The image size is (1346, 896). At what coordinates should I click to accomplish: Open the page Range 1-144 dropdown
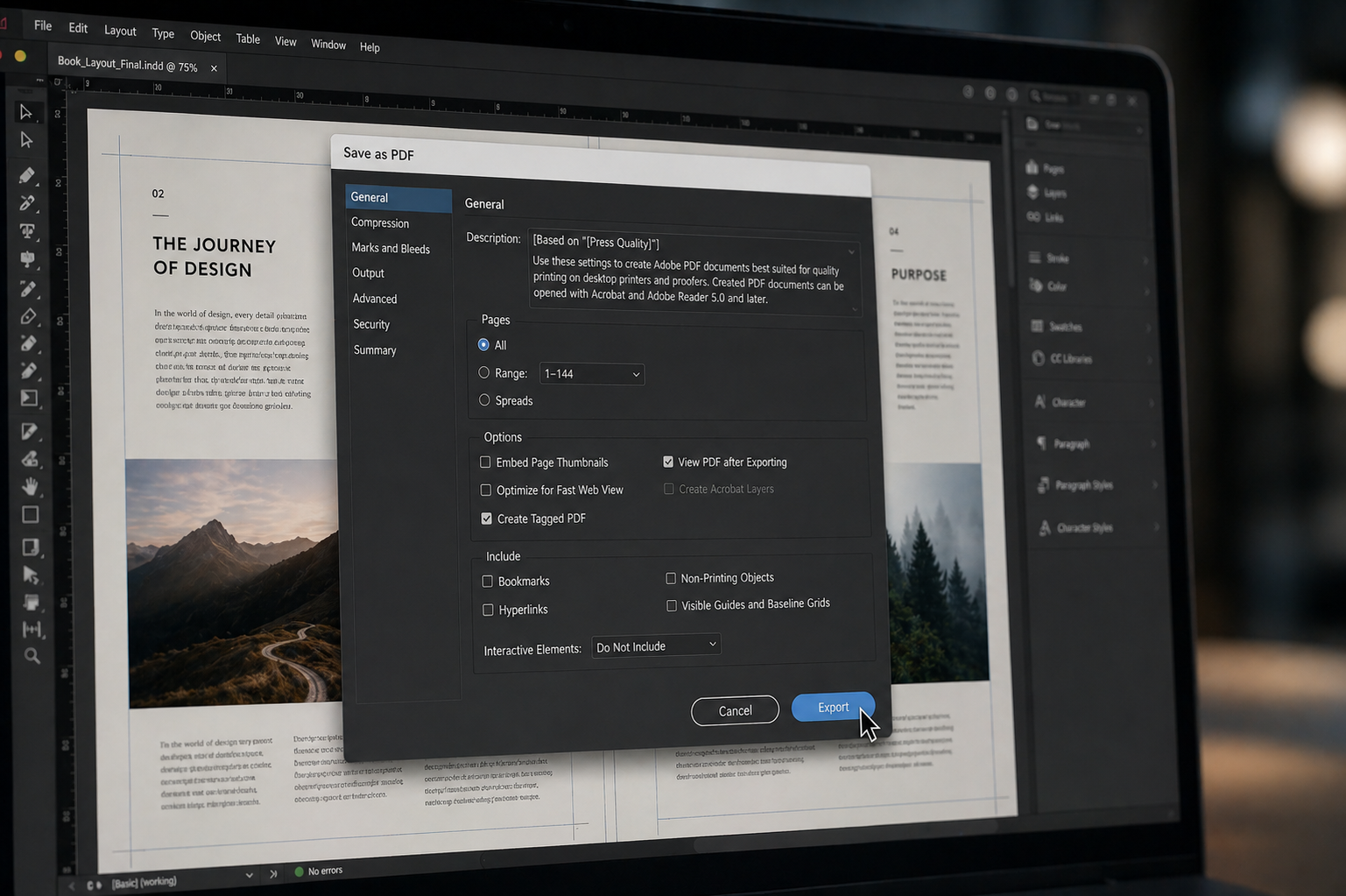pyautogui.click(x=592, y=374)
